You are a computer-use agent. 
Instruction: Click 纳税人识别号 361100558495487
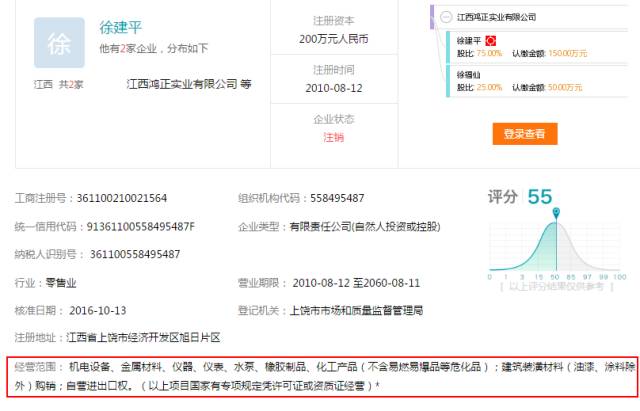pyautogui.click(x=135, y=254)
